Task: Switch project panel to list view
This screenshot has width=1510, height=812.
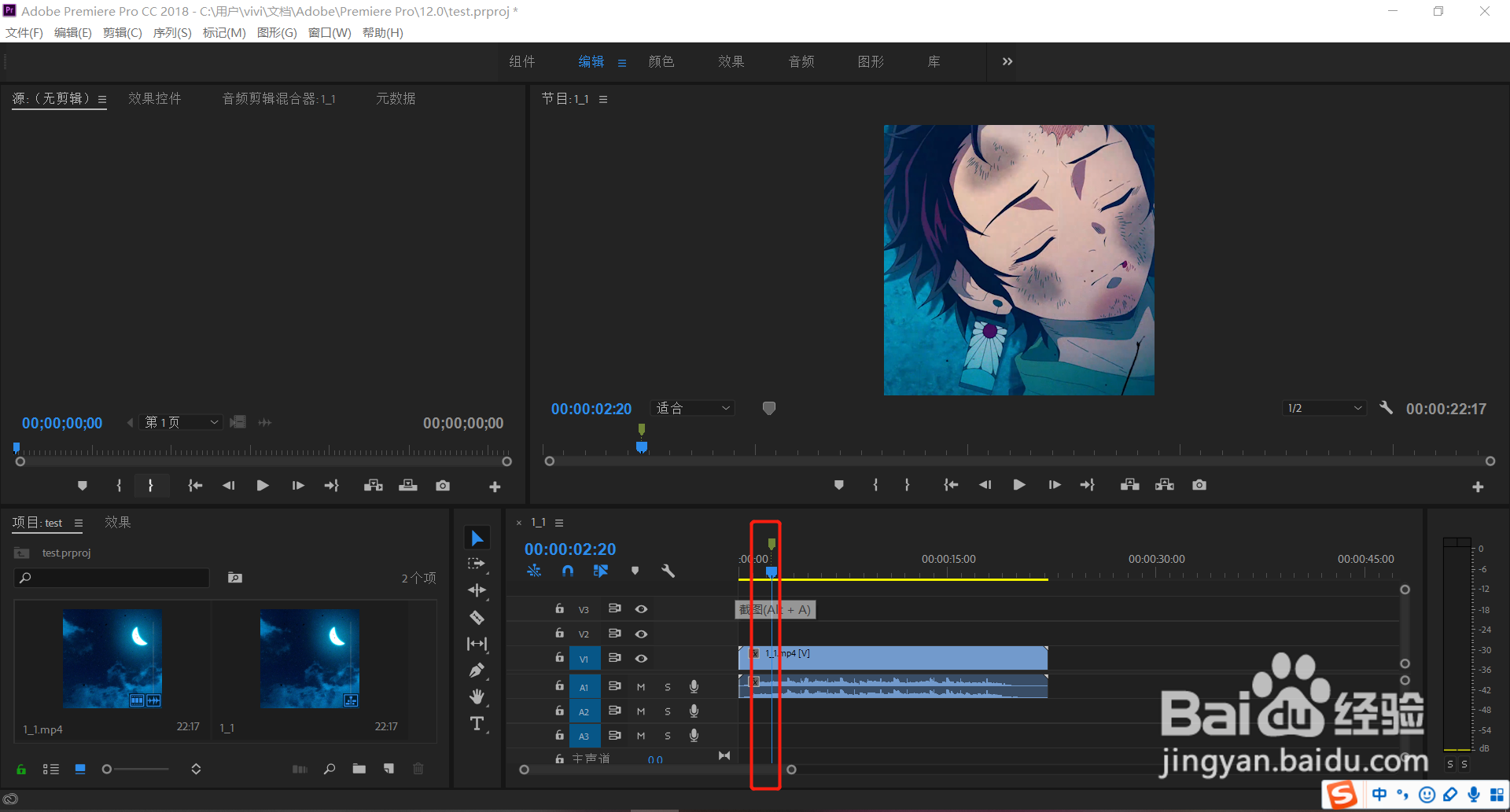Action: [51, 770]
